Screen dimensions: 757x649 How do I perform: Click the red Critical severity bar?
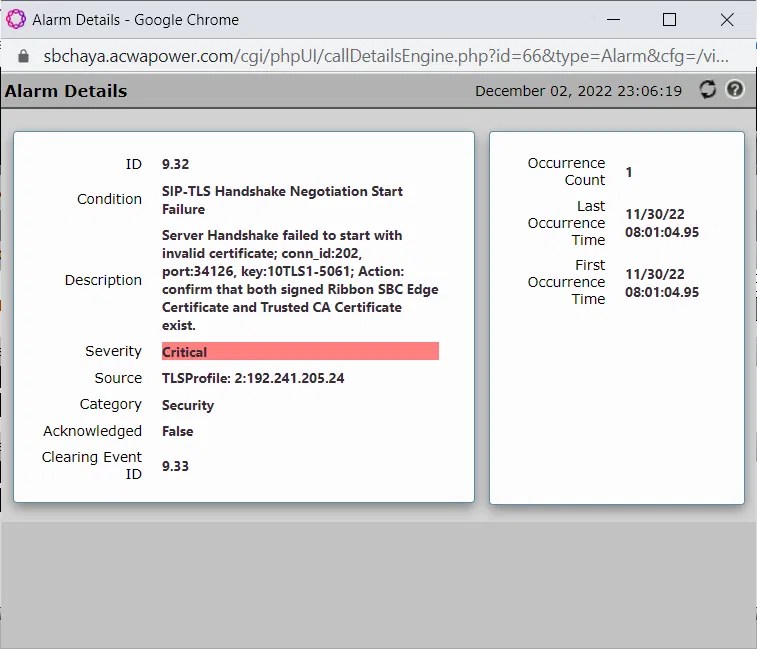point(300,352)
